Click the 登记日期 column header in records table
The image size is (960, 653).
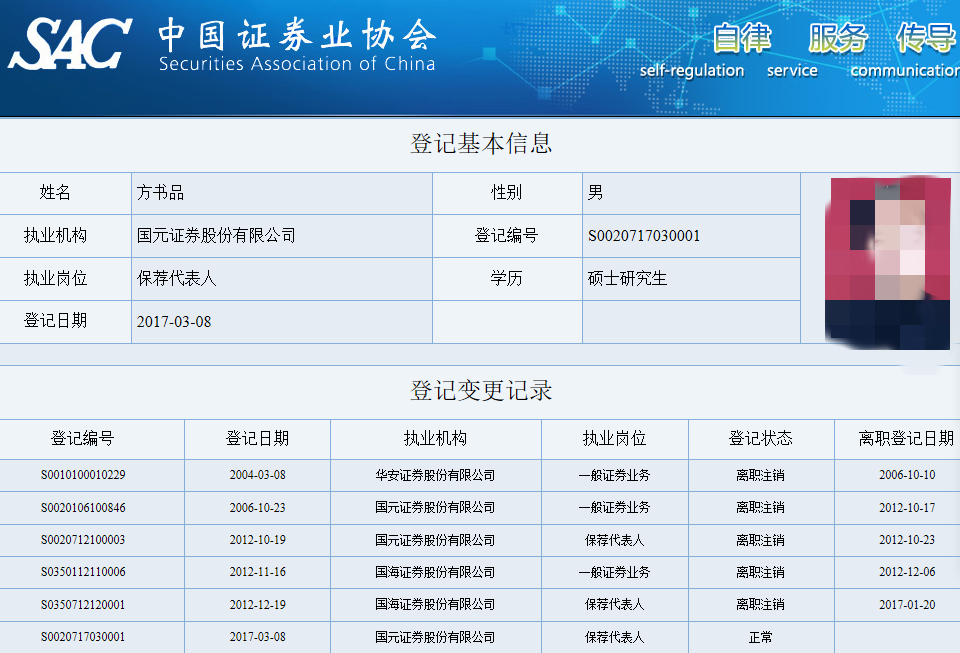point(257,439)
